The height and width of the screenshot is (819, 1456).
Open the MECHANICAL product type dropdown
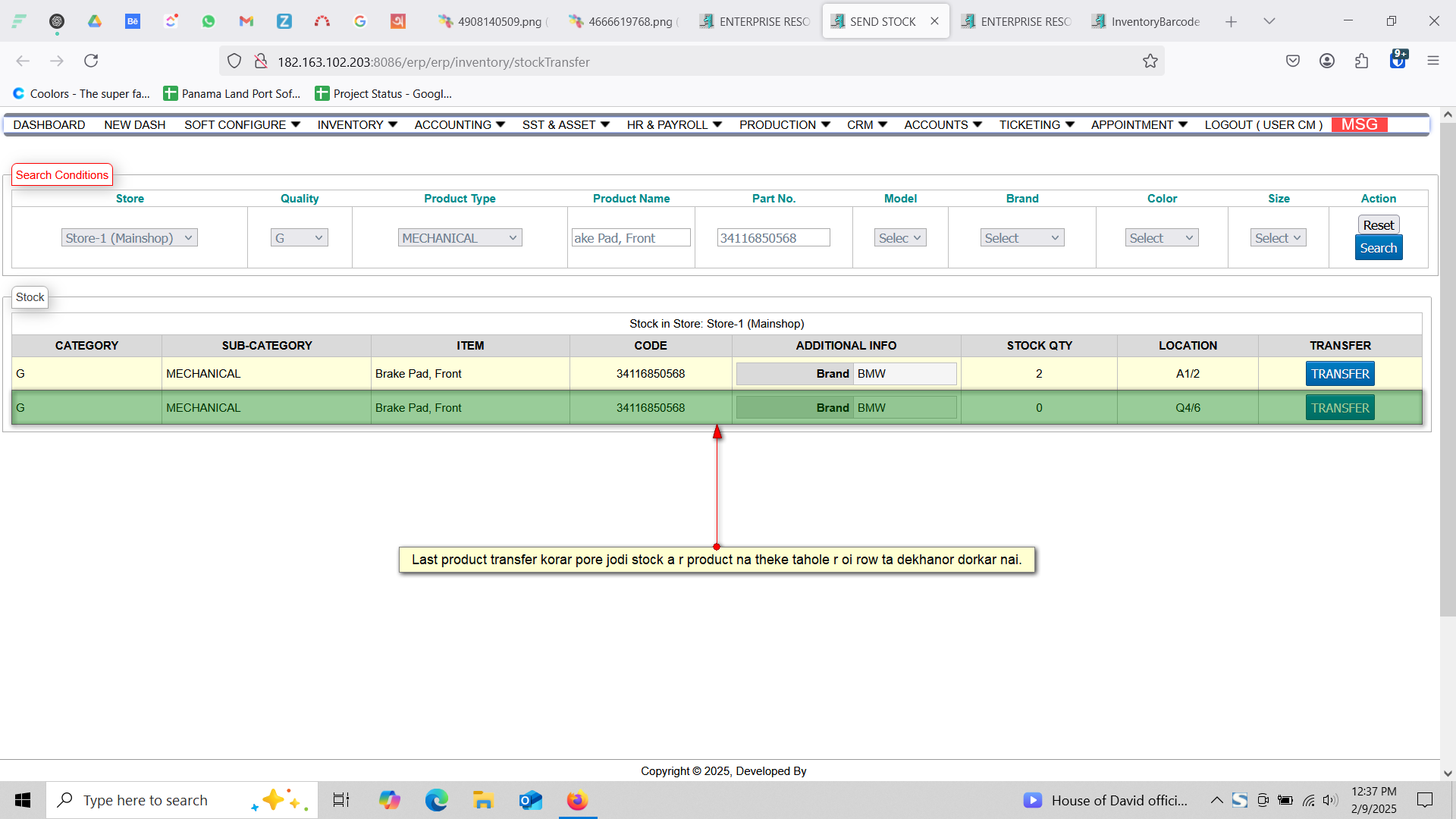click(x=460, y=238)
